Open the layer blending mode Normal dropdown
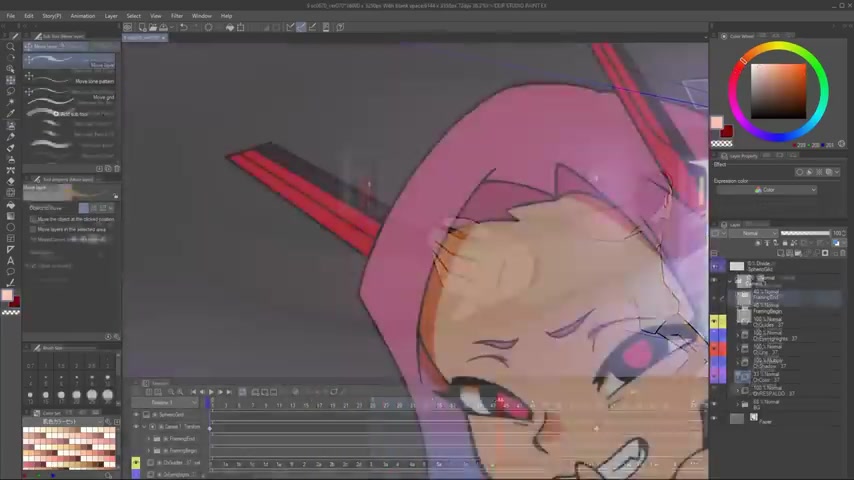Image resolution: width=854 pixels, height=480 pixels. (753, 233)
